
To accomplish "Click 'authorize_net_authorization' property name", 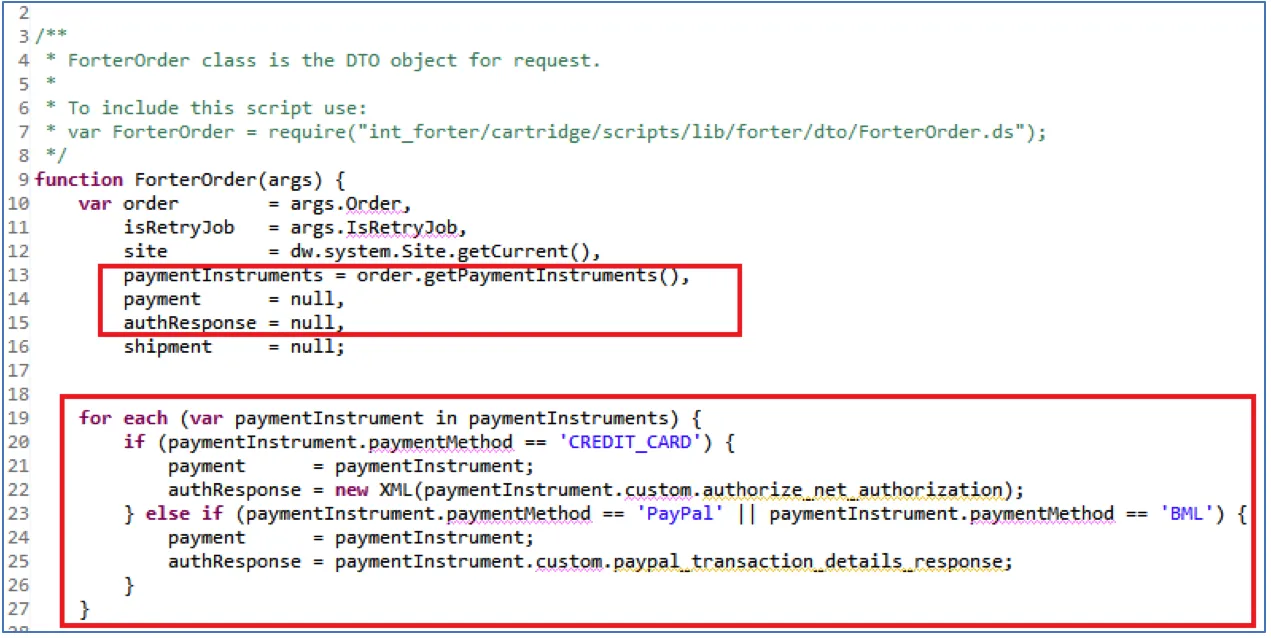I will click(853, 490).
